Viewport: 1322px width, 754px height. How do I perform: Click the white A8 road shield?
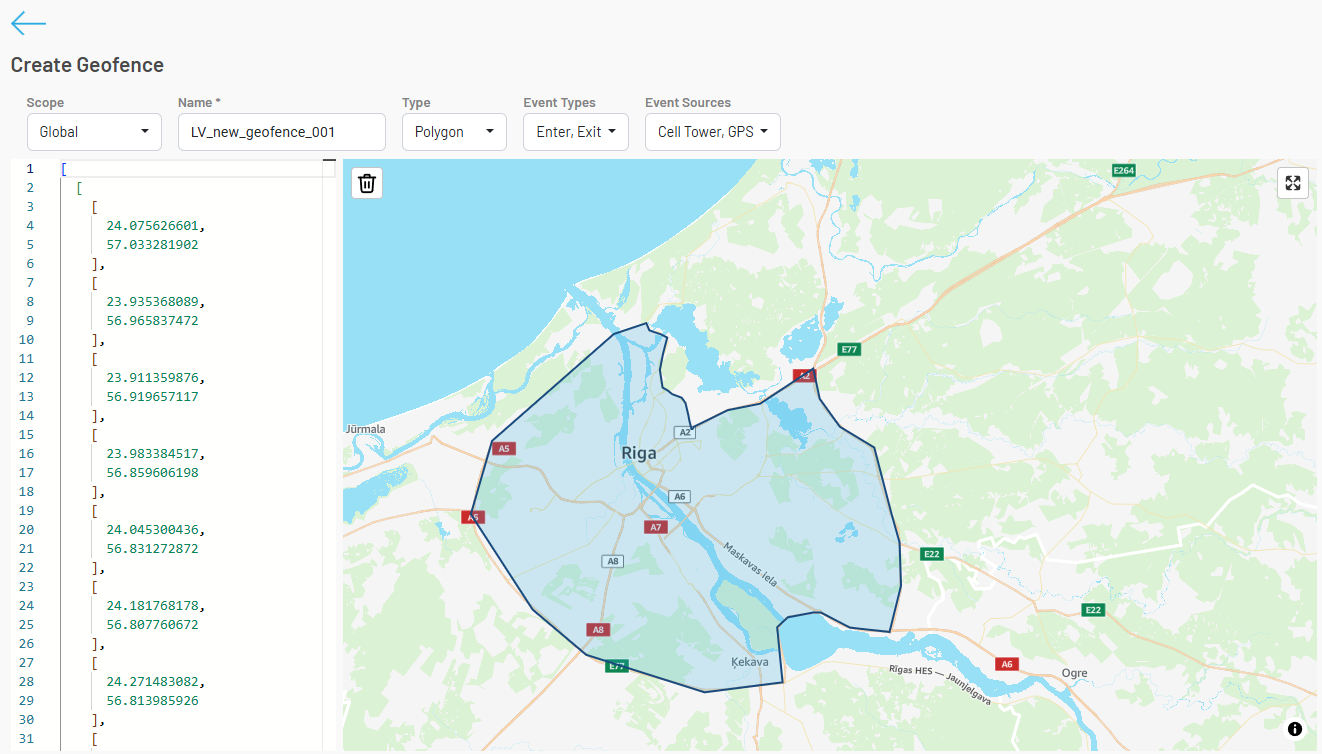tap(613, 561)
